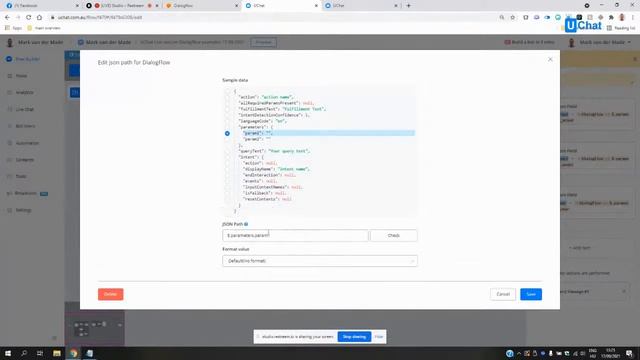Open the Format value dropdown
Viewport: 640px width, 360px height.
(x=320, y=261)
